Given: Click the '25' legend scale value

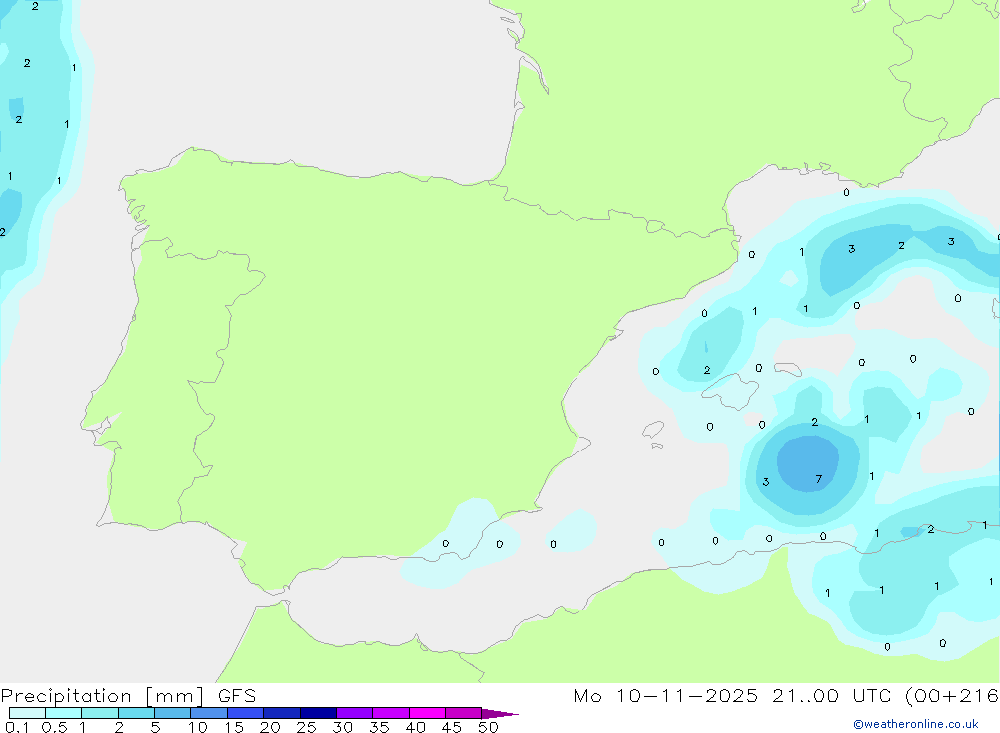Looking at the screenshot, I should pyautogui.click(x=306, y=727).
